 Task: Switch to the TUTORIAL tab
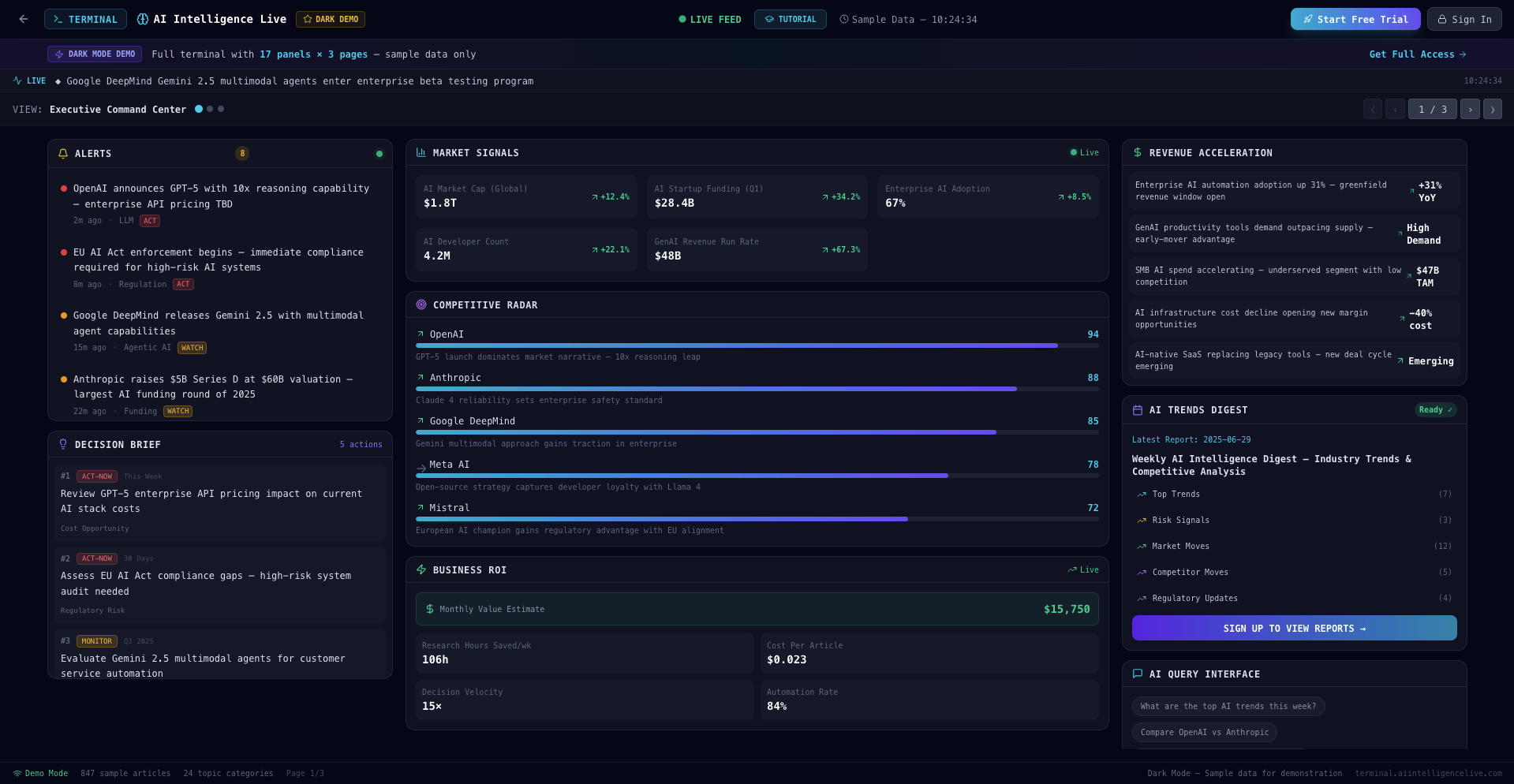(x=790, y=19)
